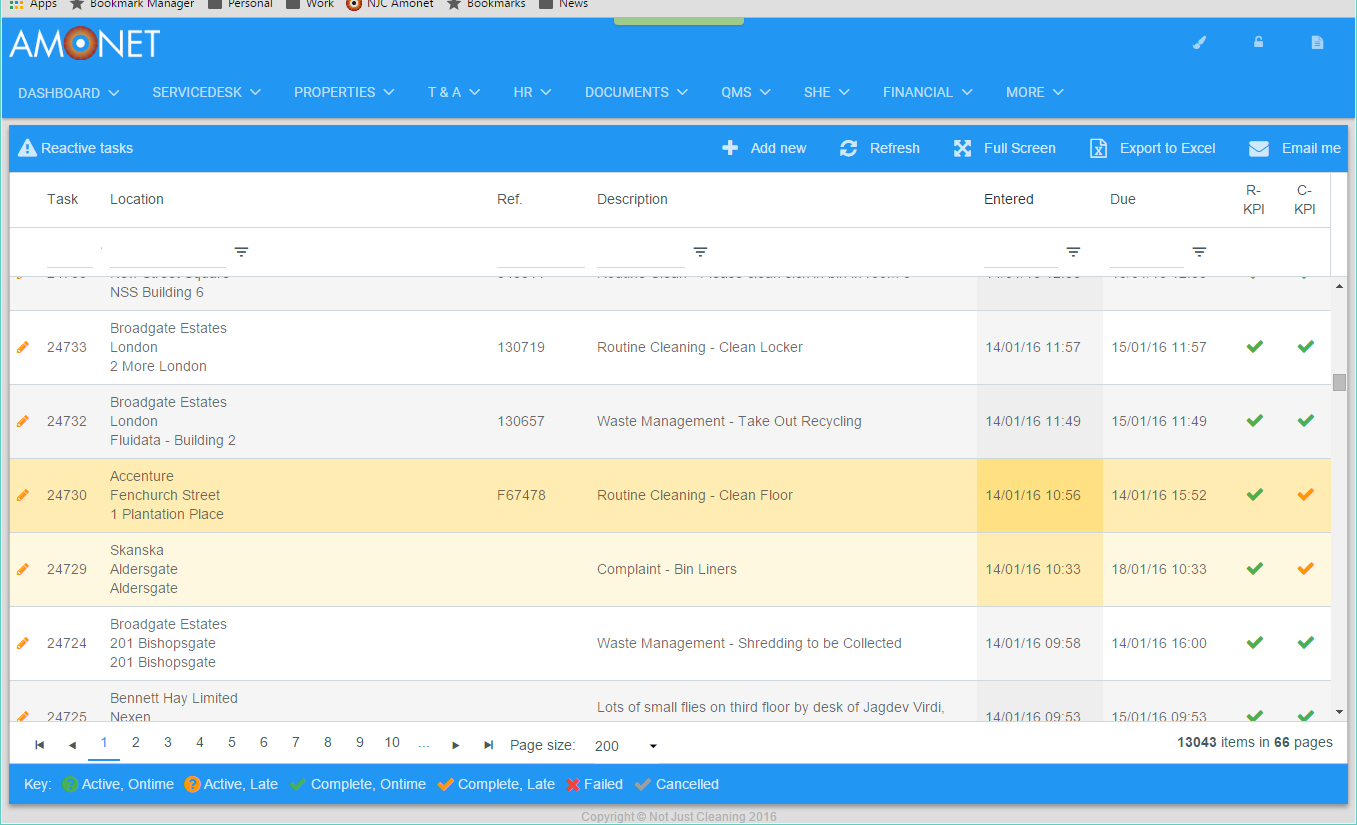The width and height of the screenshot is (1357, 825).
Task: Open the Location column filter icon
Action: (x=241, y=252)
